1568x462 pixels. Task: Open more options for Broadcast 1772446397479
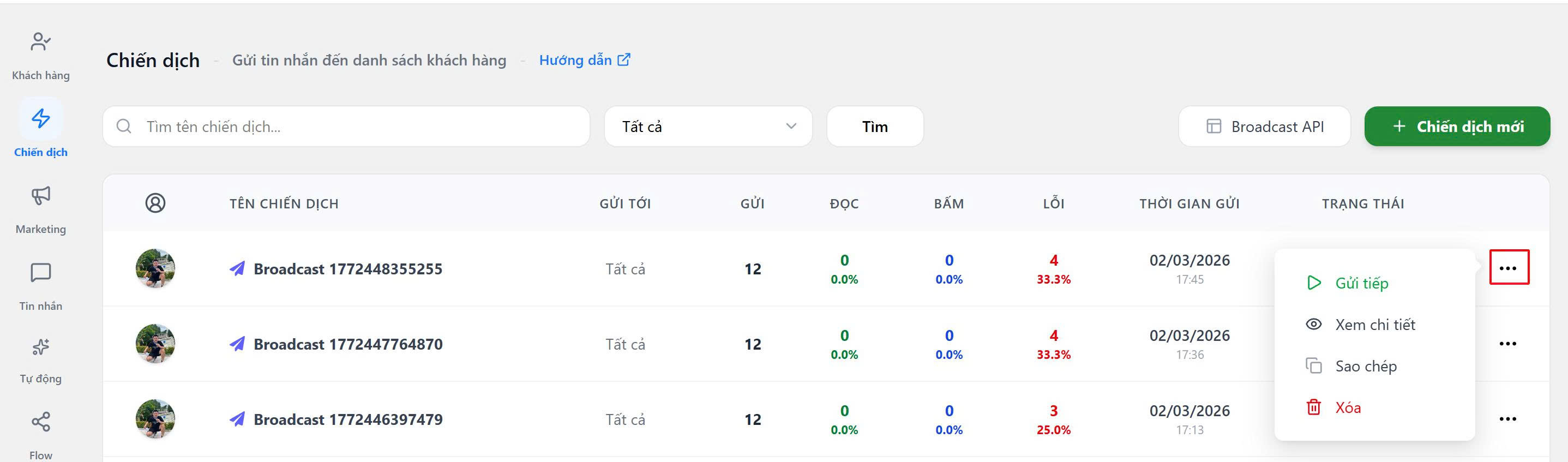(x=1507, y=419)
